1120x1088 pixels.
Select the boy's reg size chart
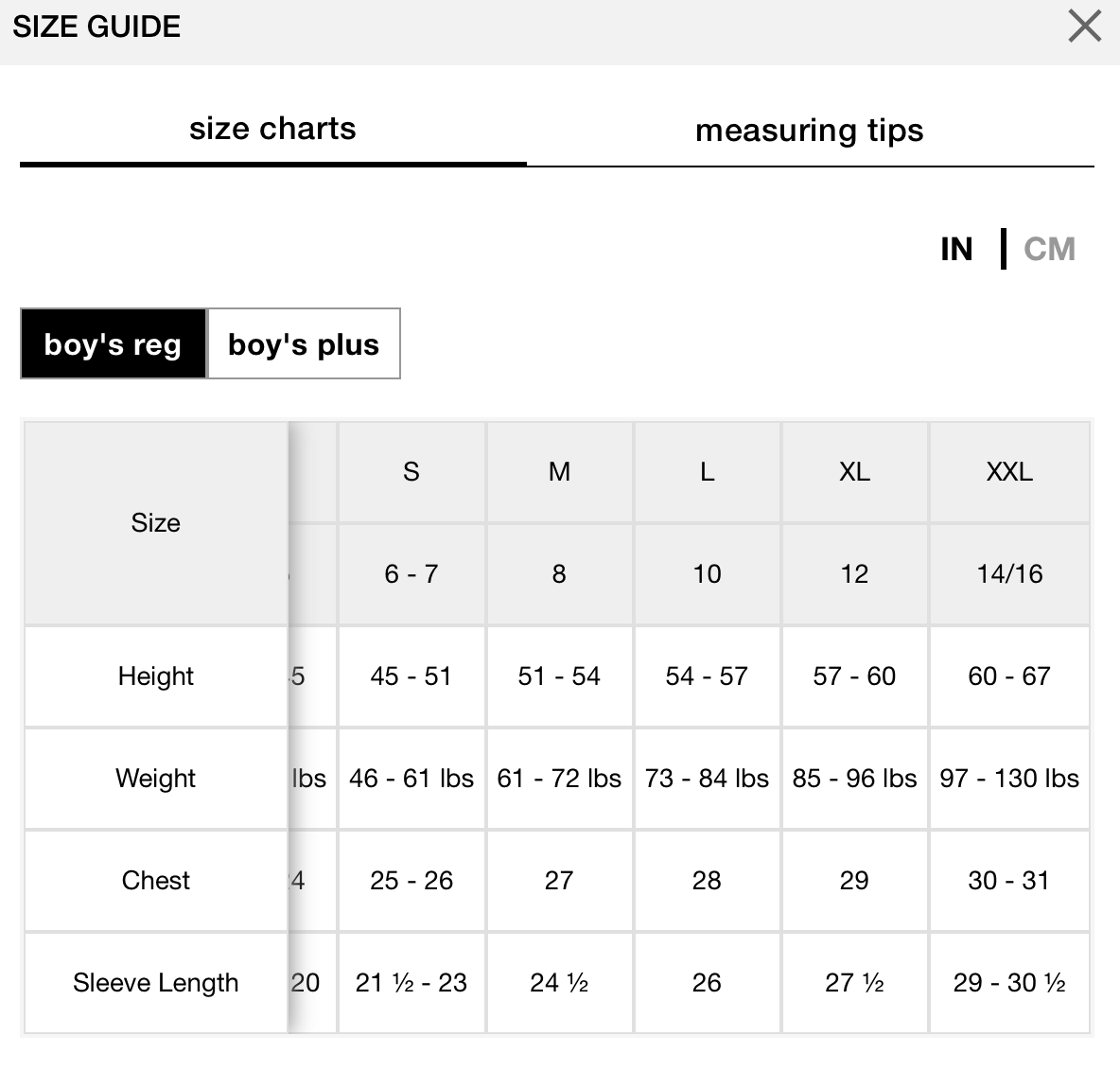[113, 344]
